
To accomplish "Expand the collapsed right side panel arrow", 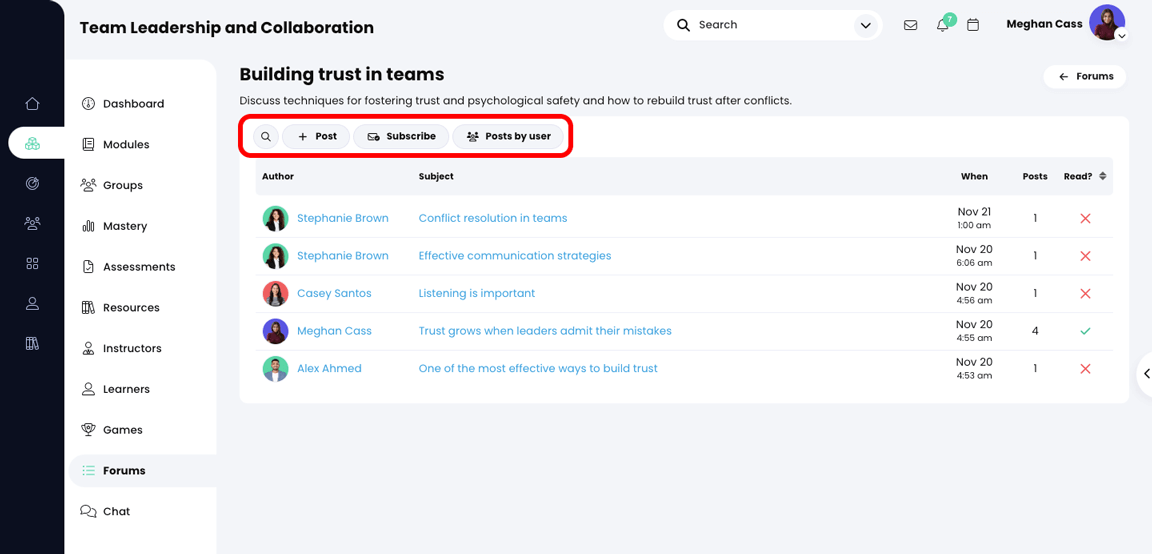I will click(x=1145, y=374).
